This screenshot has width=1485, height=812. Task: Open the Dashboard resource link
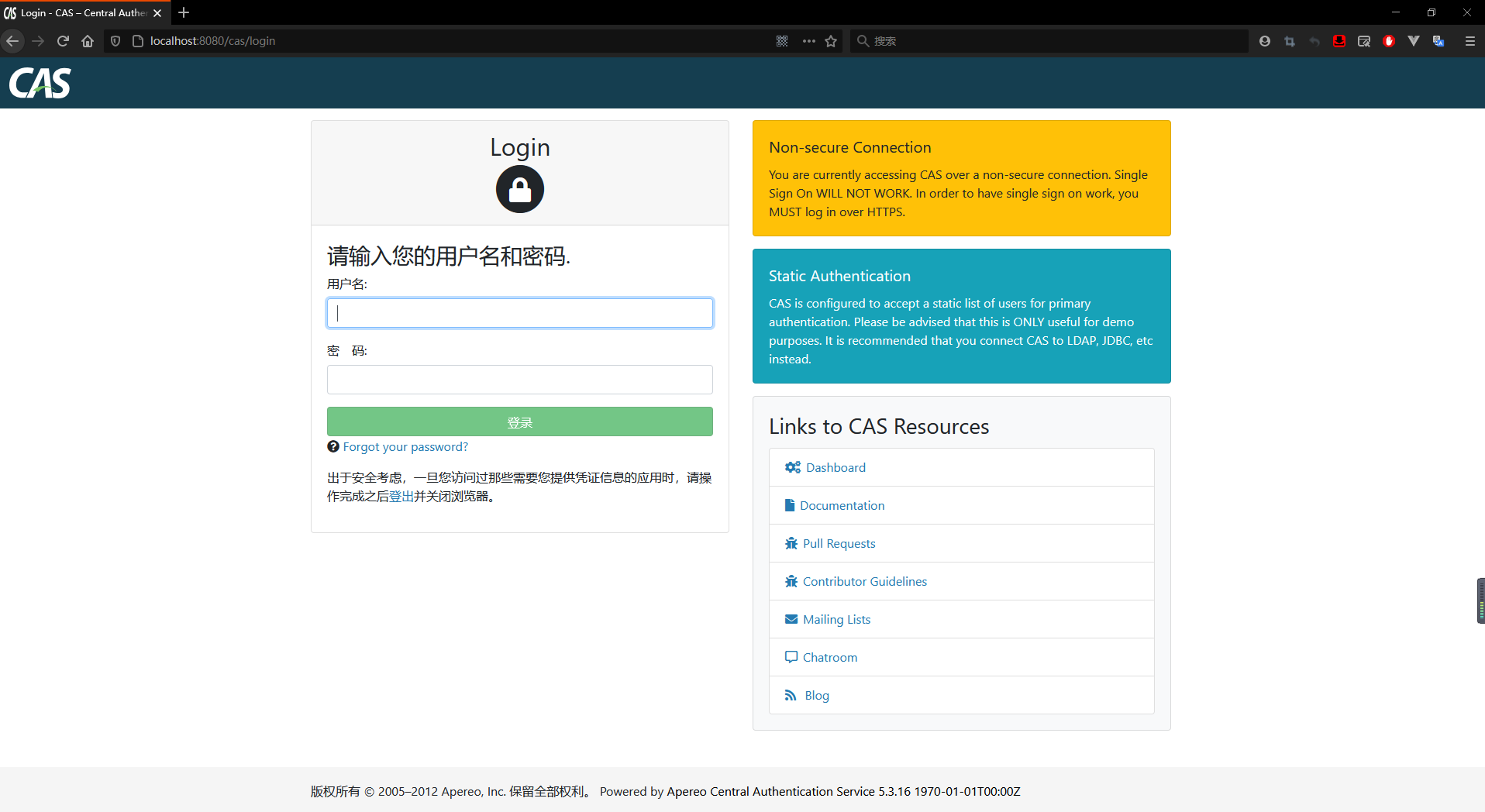point(836,467)
